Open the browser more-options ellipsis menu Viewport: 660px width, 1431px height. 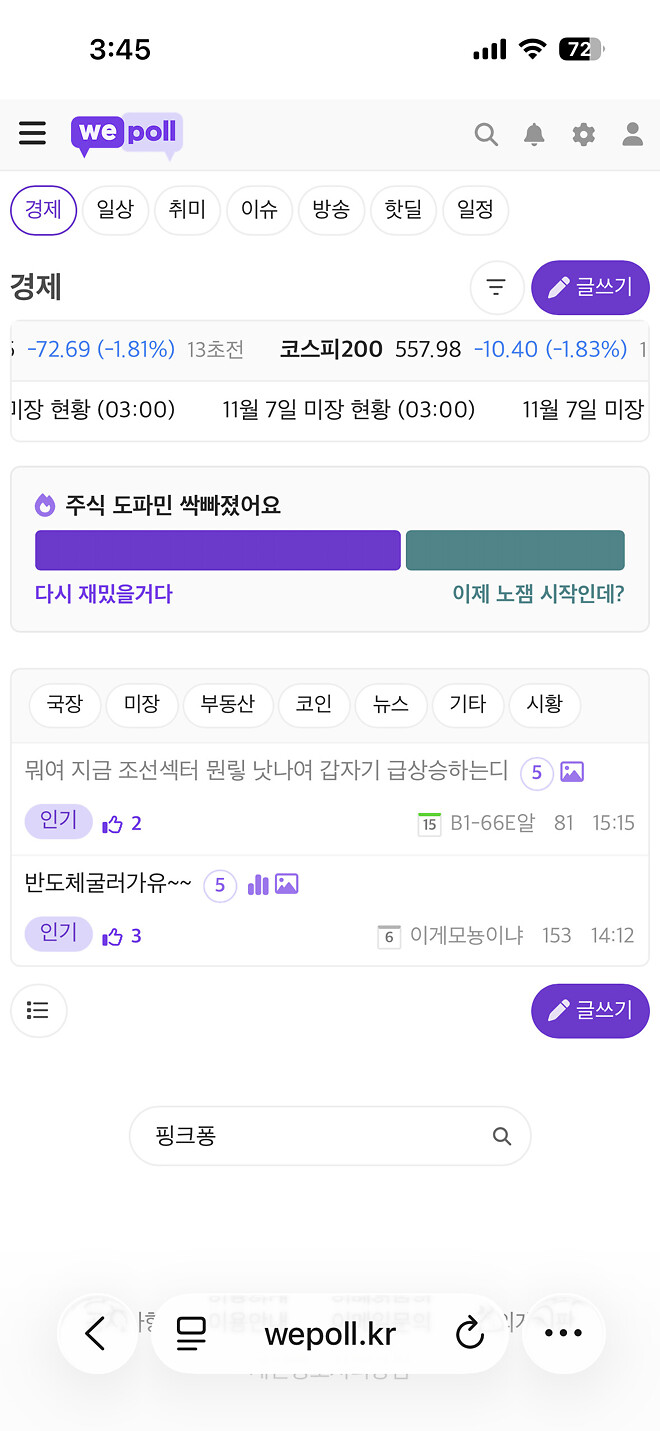pos(563,1332)
